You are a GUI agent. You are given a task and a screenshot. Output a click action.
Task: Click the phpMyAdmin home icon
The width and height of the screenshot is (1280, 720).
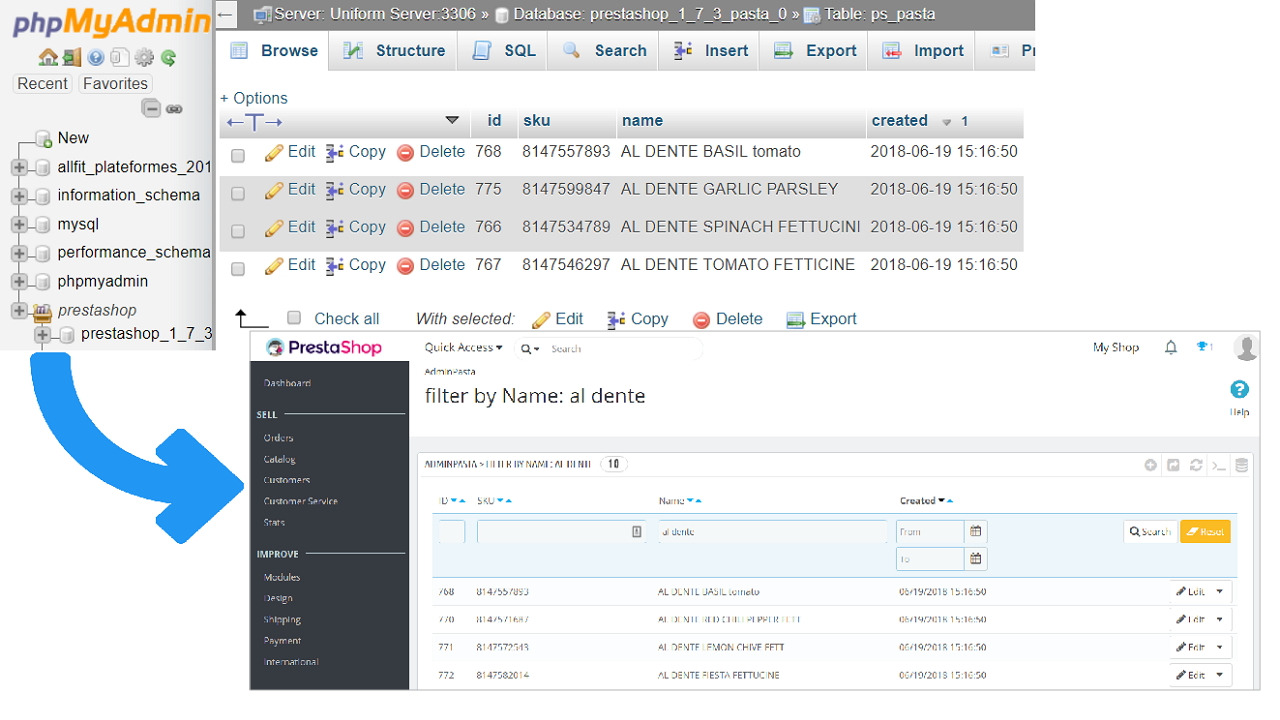point(47,58)
